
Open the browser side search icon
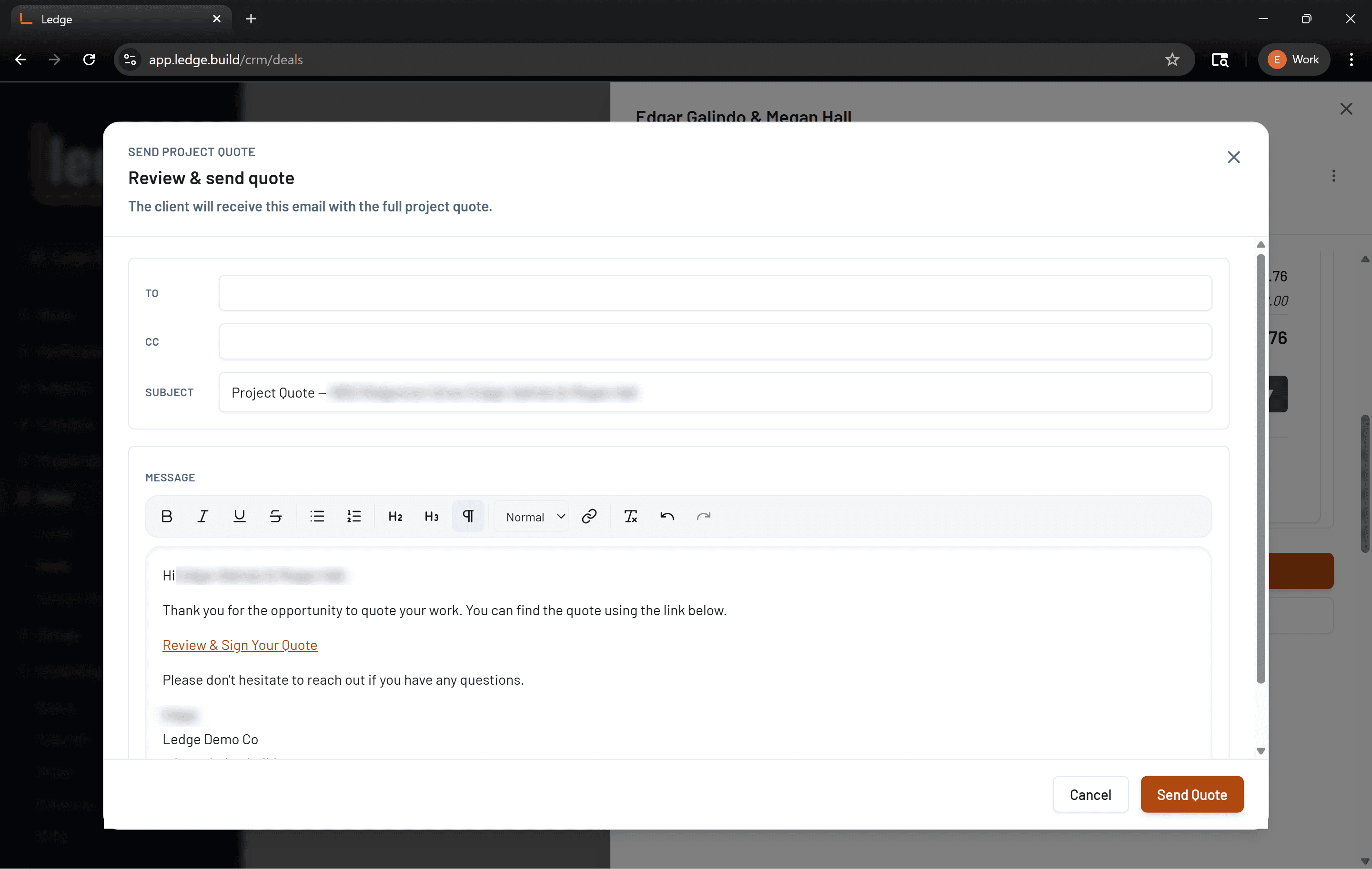(1219, 60)
